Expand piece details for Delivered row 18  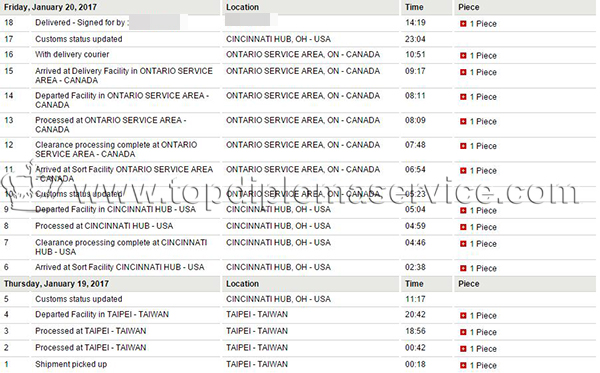point(463,24)
